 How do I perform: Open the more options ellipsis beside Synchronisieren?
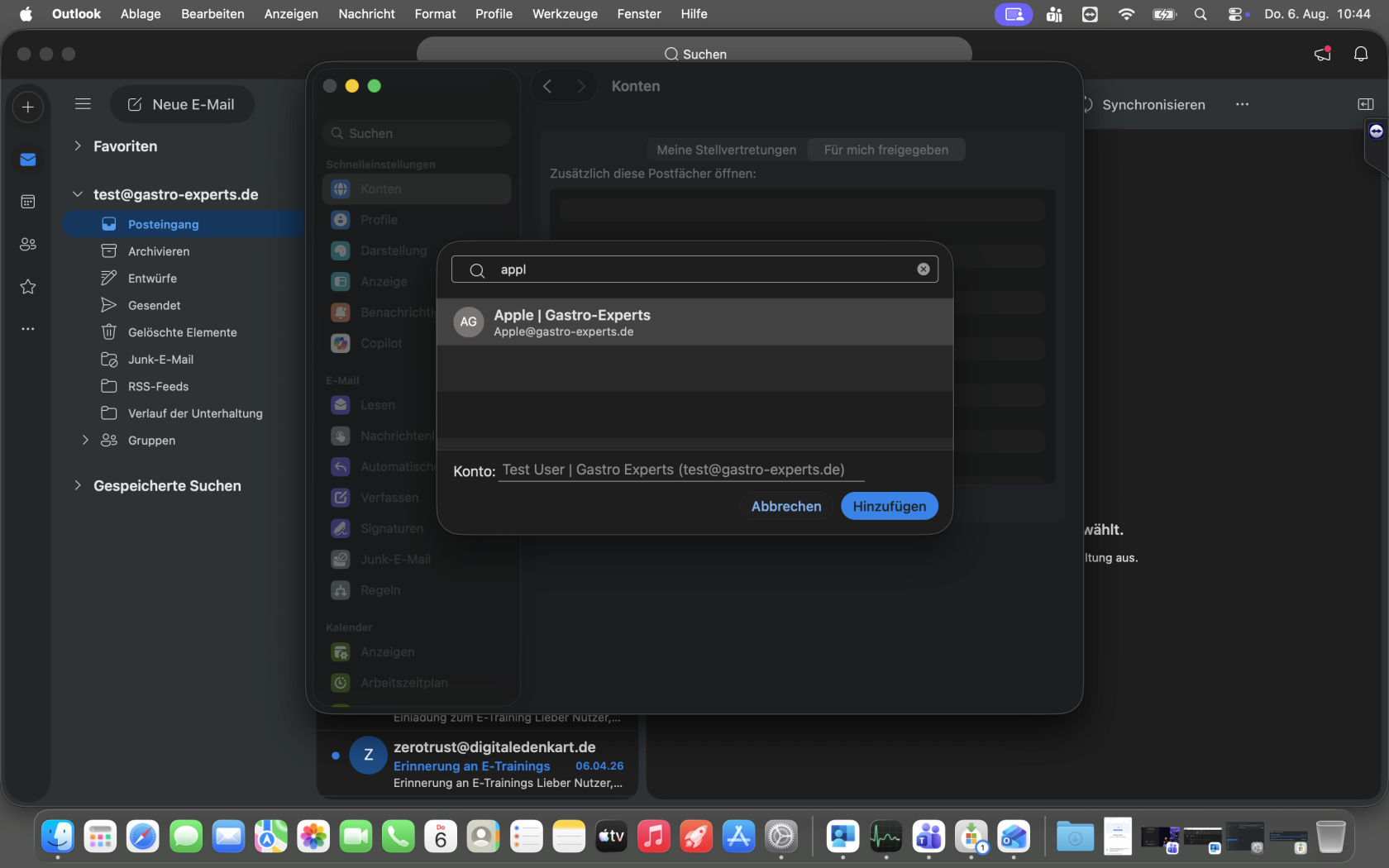1242,104
